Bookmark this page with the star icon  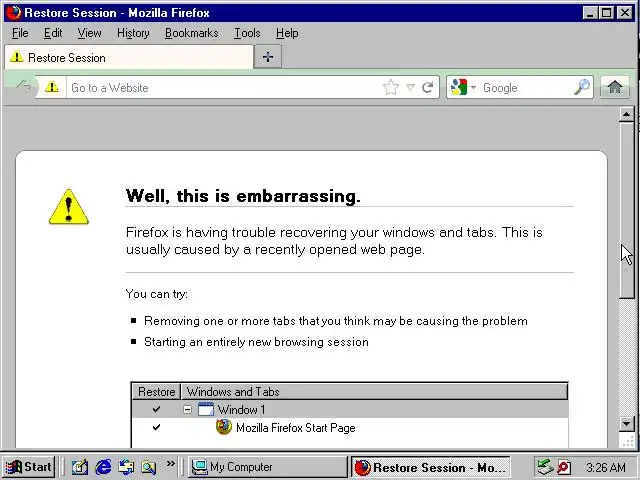coord(391,87)
